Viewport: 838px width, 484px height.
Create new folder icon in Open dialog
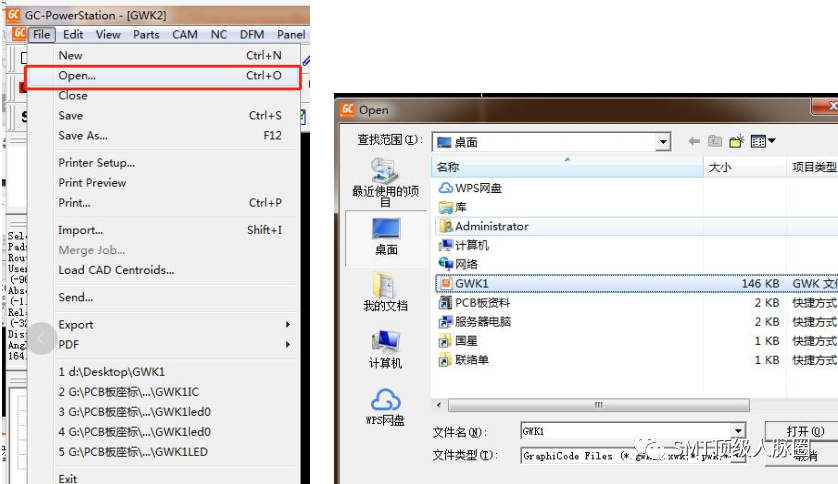(x=736, y=141)
